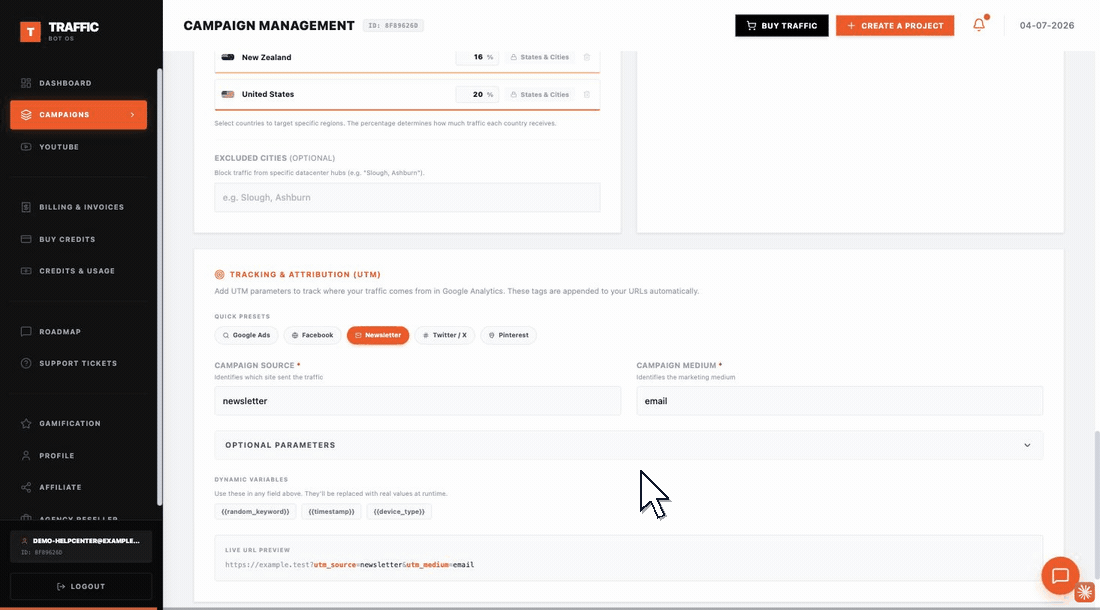
Task: Open Credits & Usage page
Action: [x=77, y=271]
